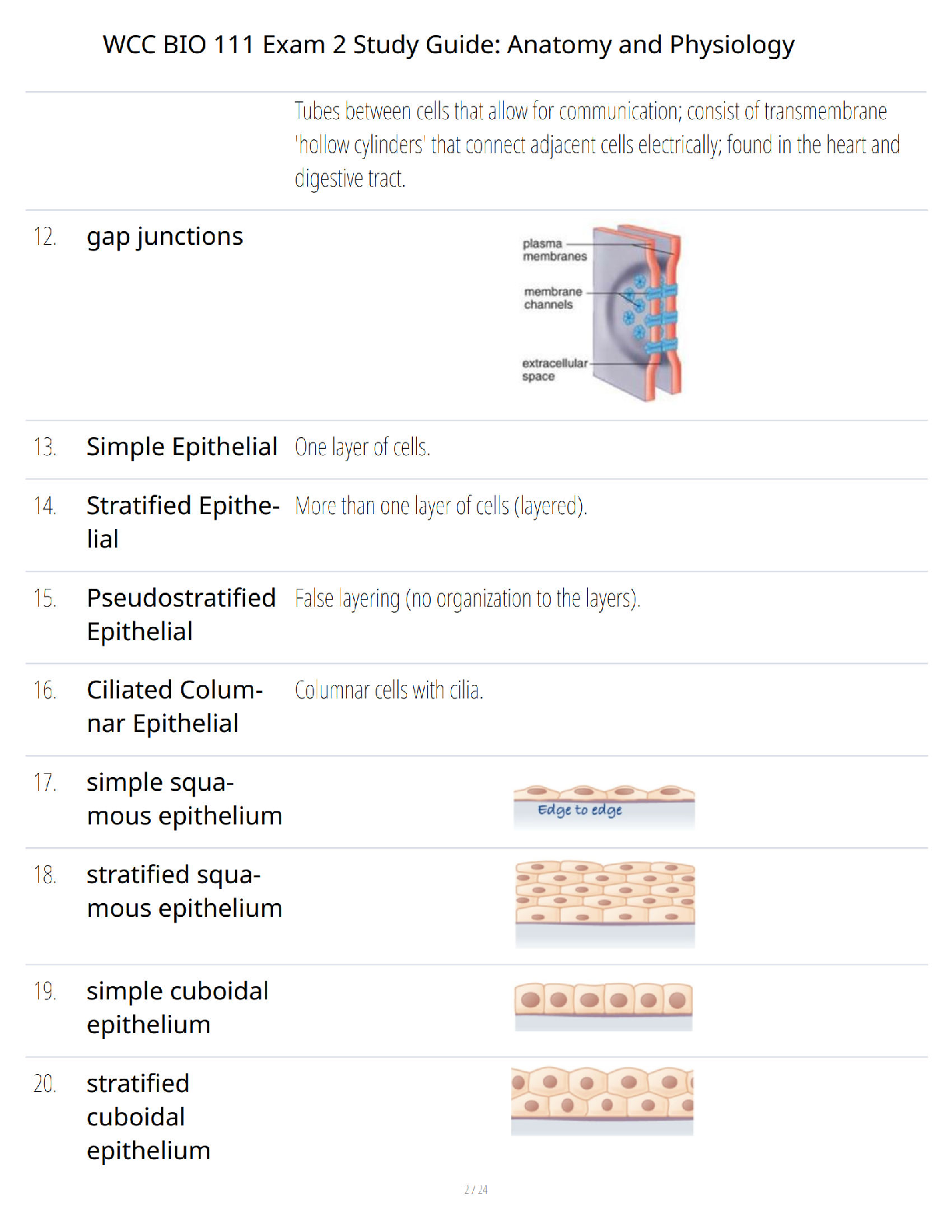Click the 'stratified cuboidal epithelium' term
The image size is (952, 1232).
click(x=149, y=1116)
